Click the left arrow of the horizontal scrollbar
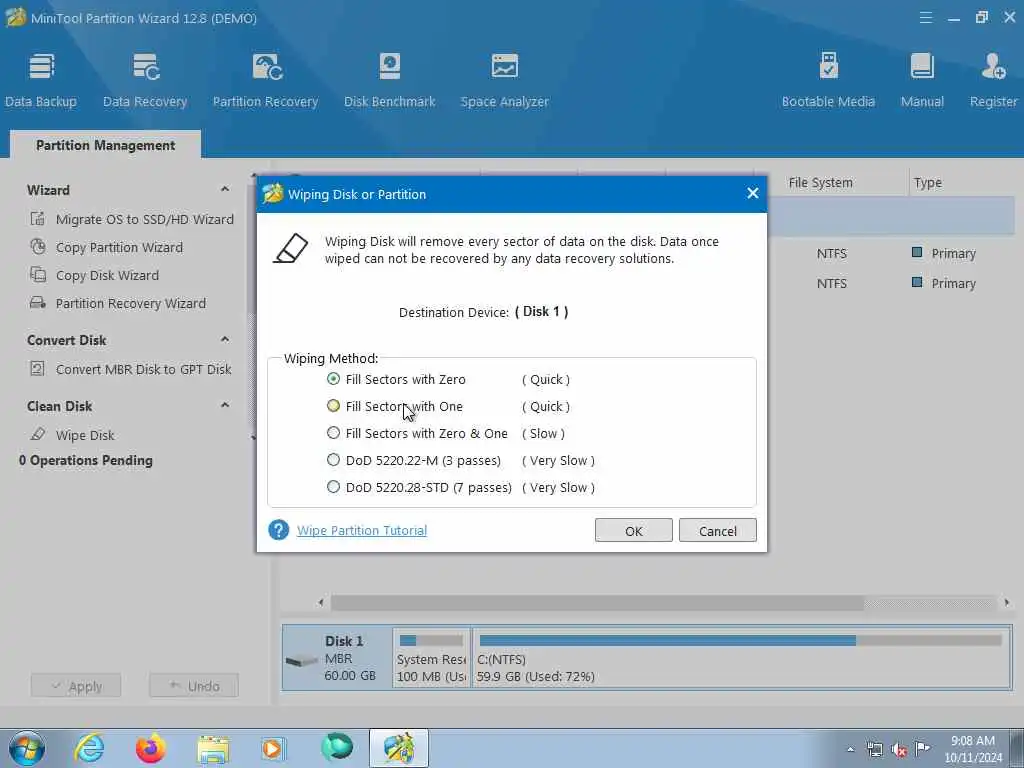The image size is (1024, 768). point(321,602)
